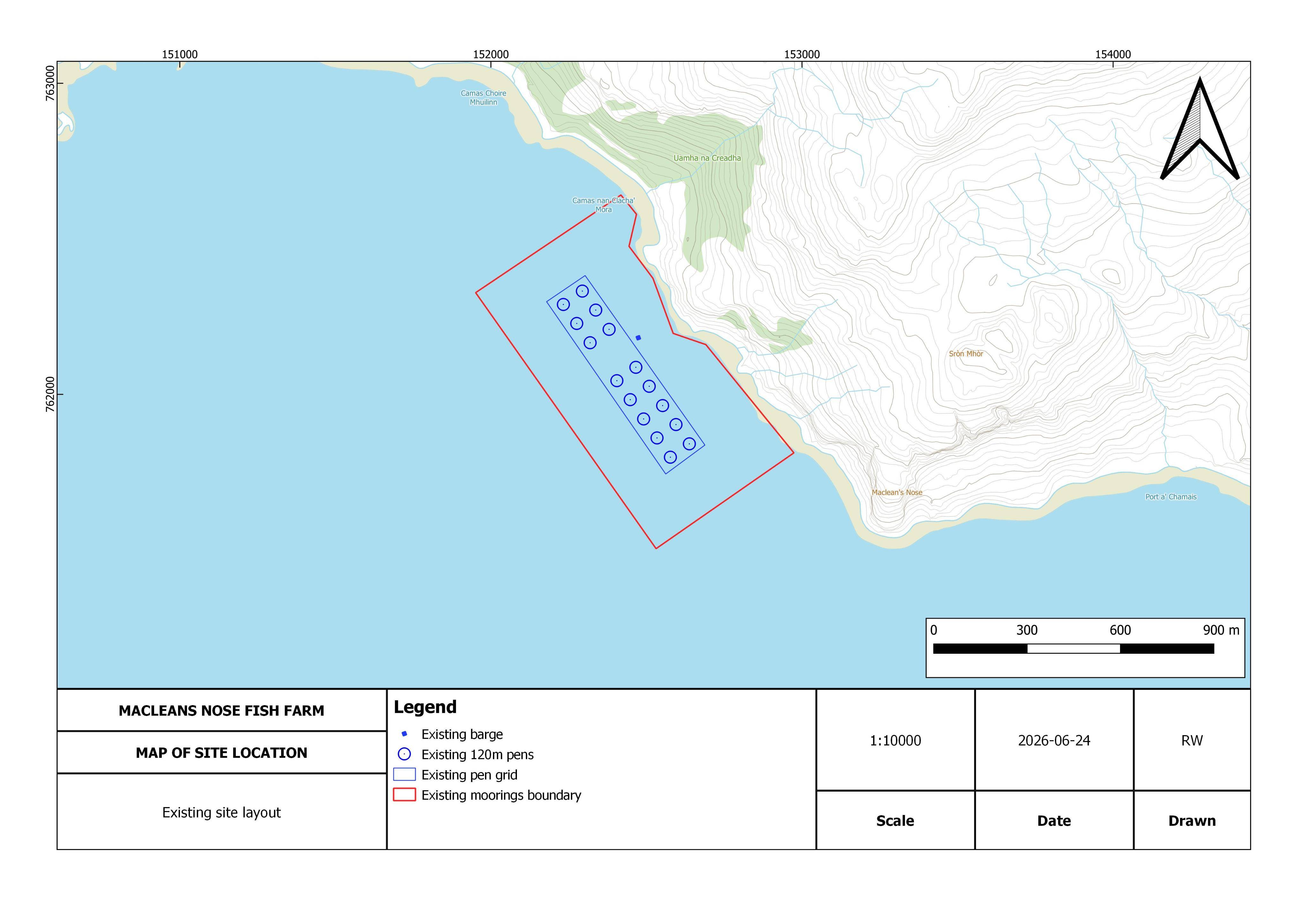Click the 'Sròn Mhòr' place name
Viewport: 1307px width, 924px height.
pos(966,354)
